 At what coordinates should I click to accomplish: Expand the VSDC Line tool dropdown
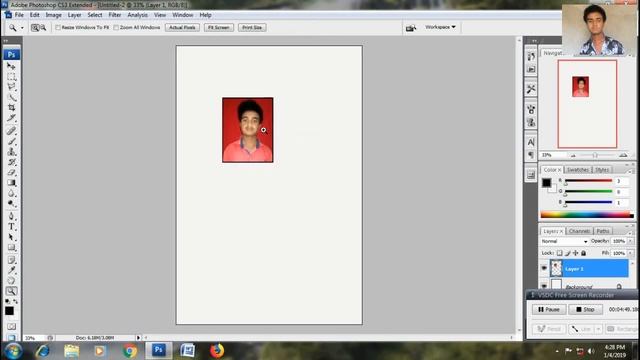(x=598, y=329)
